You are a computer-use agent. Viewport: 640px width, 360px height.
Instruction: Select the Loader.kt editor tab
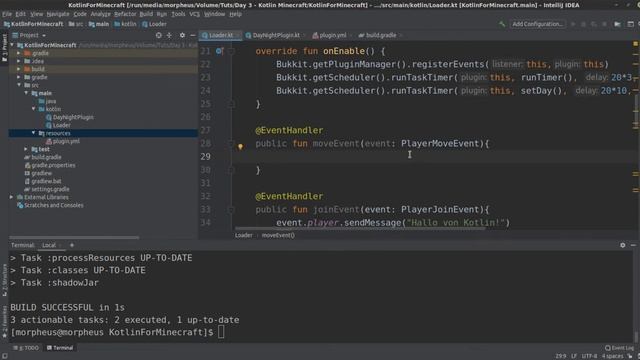point(220,36)
